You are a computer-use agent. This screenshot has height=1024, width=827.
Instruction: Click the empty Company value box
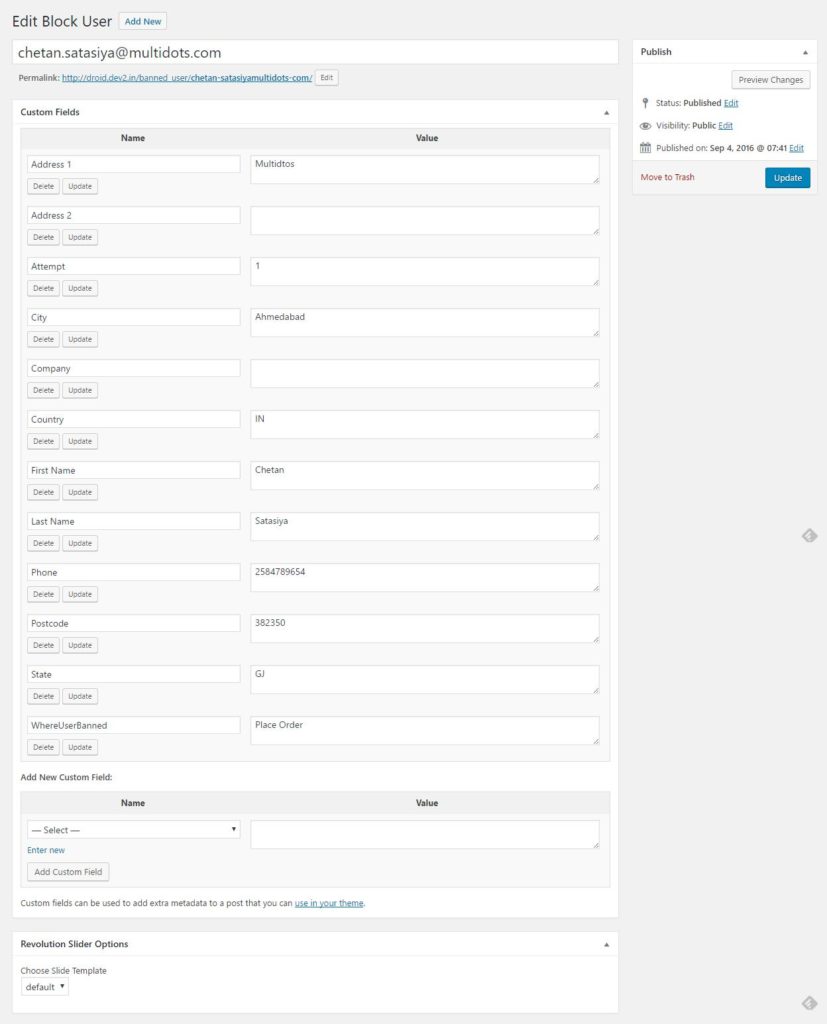425,373
